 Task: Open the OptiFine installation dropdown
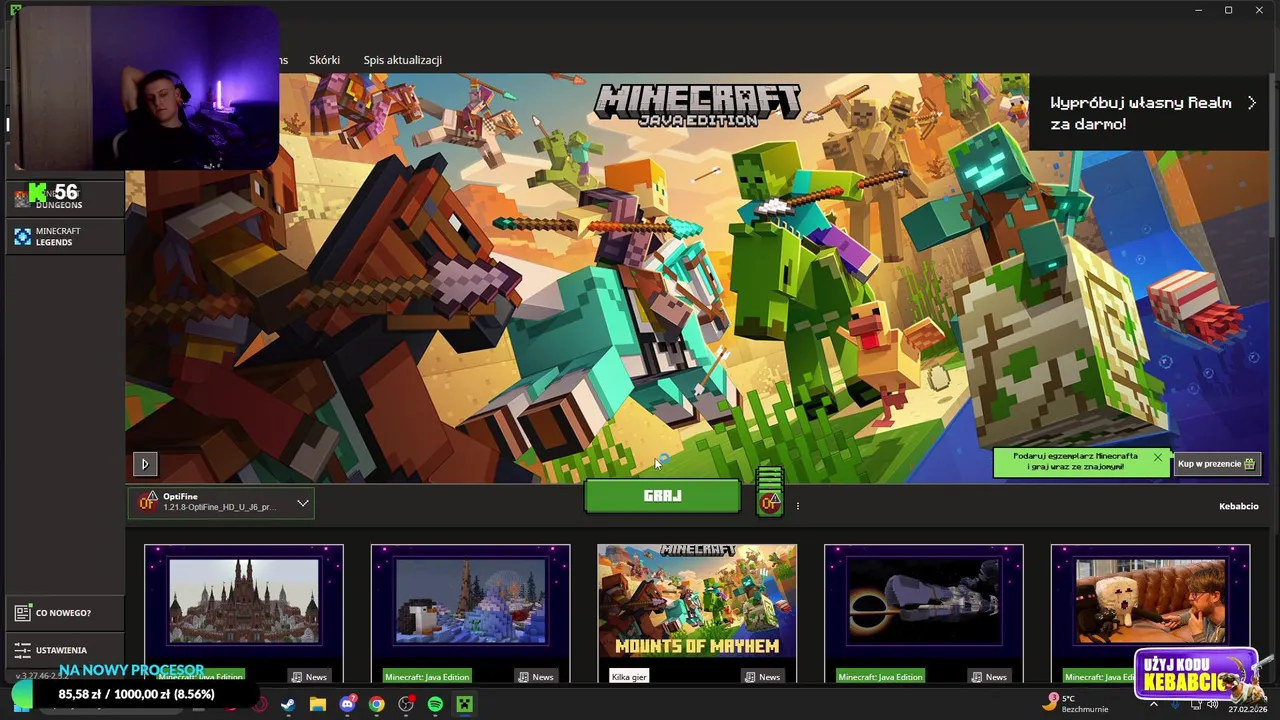coord(221,503)
